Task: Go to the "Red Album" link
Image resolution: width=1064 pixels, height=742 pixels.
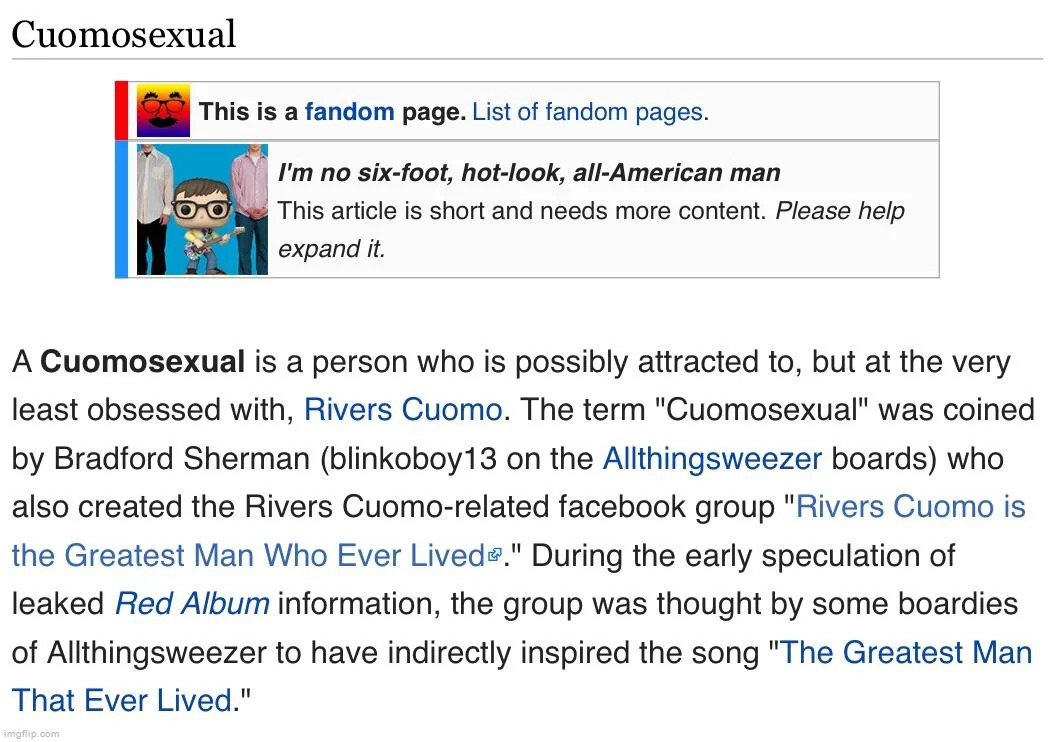Action: pyautogui.click(x=192, y=604)
